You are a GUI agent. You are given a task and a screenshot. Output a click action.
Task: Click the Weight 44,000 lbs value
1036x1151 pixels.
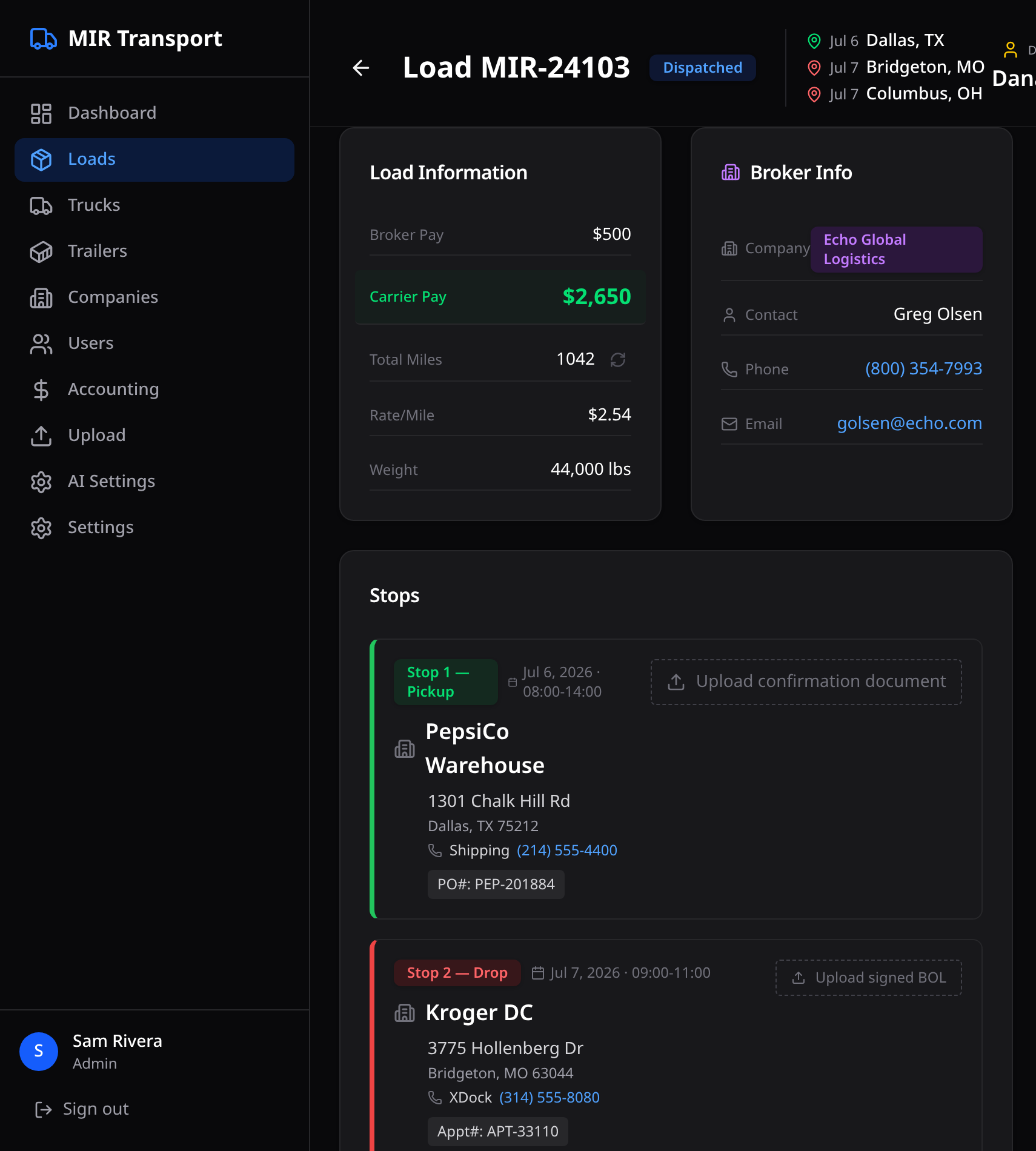click(591, 469)
